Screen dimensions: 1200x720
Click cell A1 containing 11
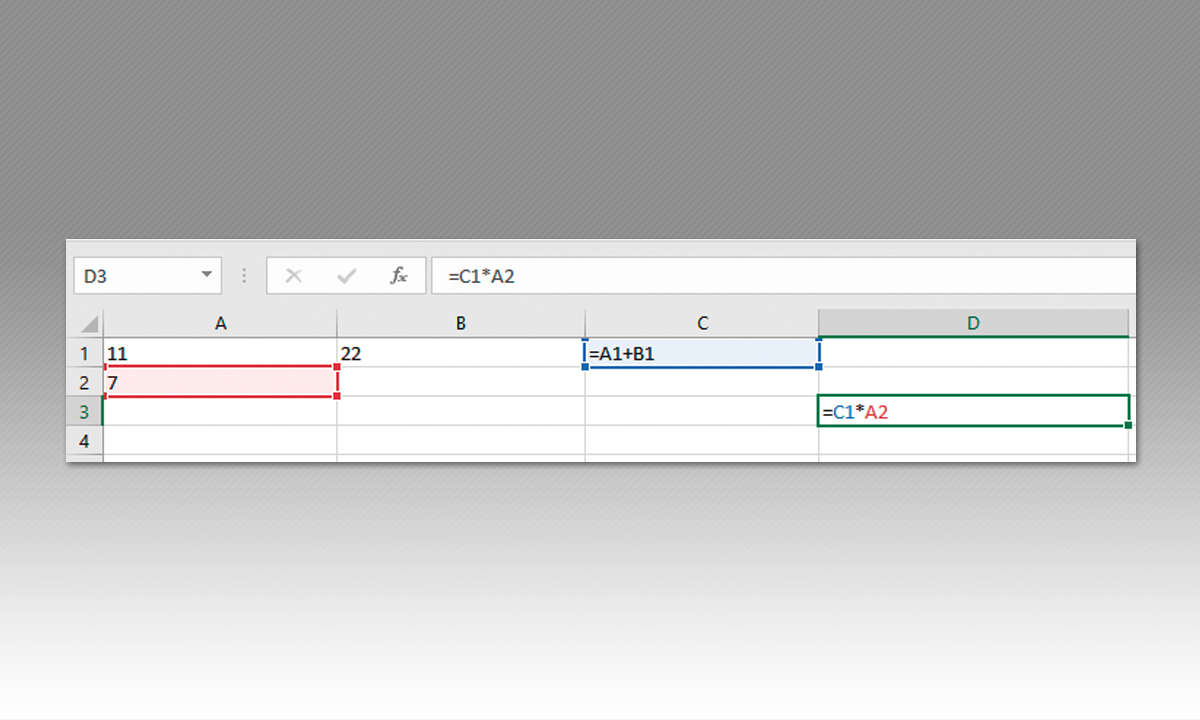tap(220, 353)
